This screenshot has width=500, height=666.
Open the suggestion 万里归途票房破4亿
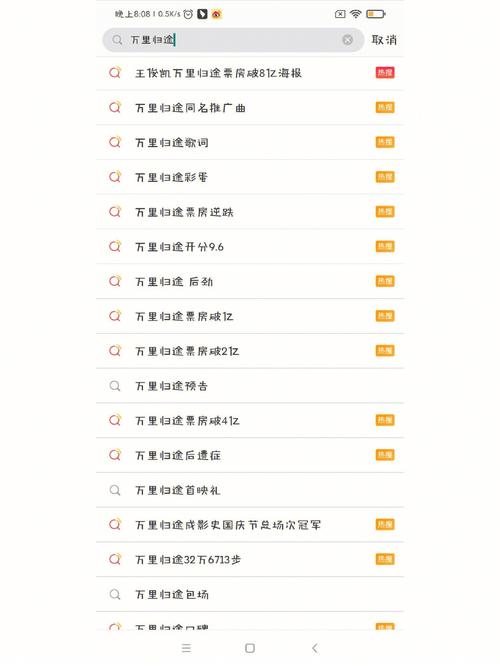[x=250, y=420]
